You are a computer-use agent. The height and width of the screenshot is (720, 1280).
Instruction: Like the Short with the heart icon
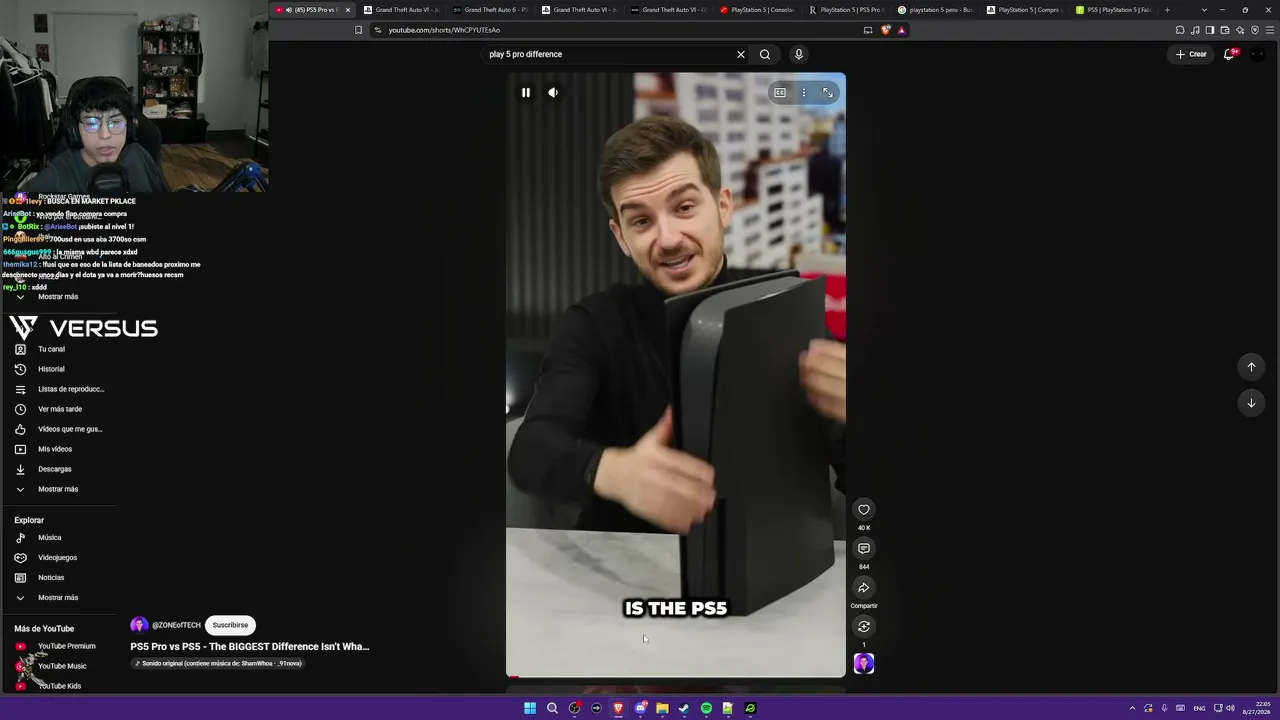pyautogui.click(x=864, y=510)
